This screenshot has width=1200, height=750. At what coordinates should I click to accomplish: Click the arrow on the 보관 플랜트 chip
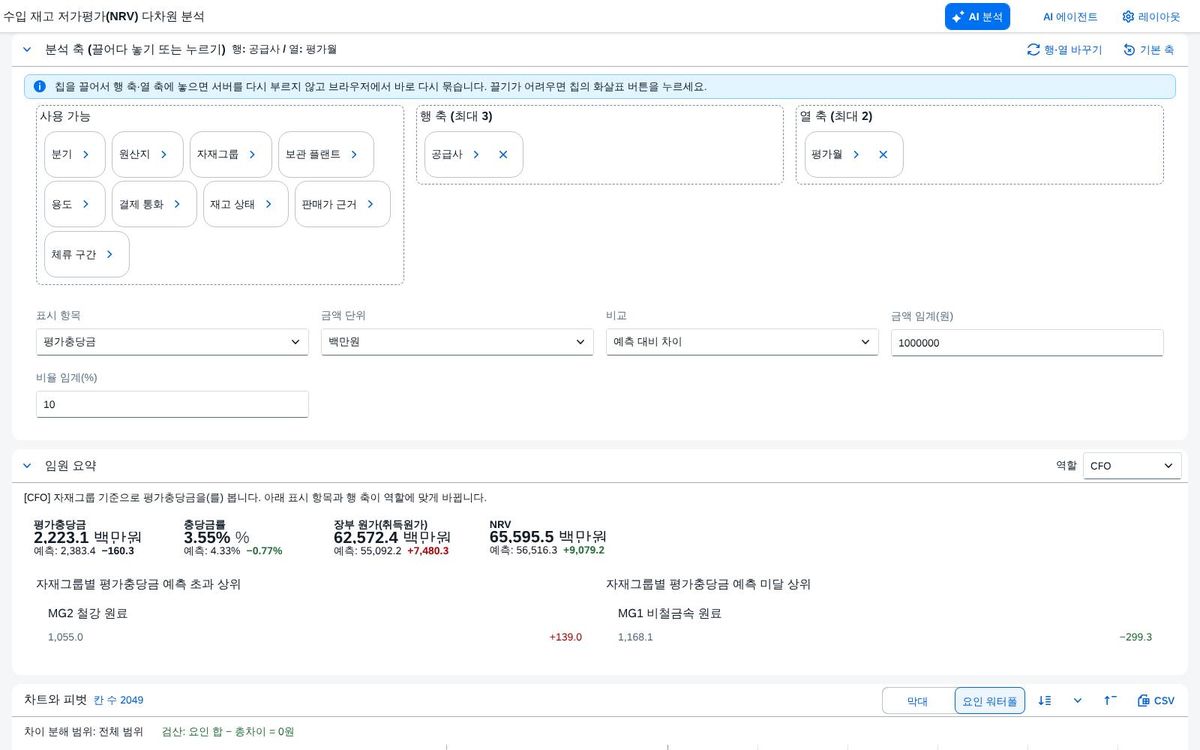354,155
